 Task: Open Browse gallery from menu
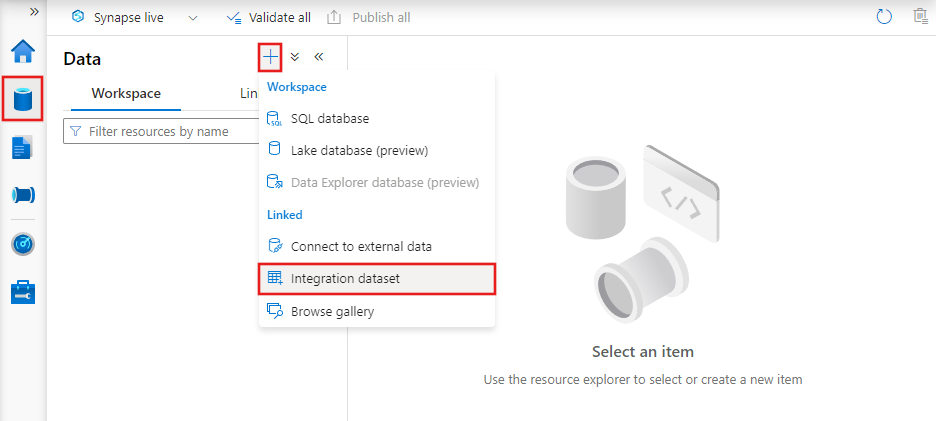[x=332, y=311]
